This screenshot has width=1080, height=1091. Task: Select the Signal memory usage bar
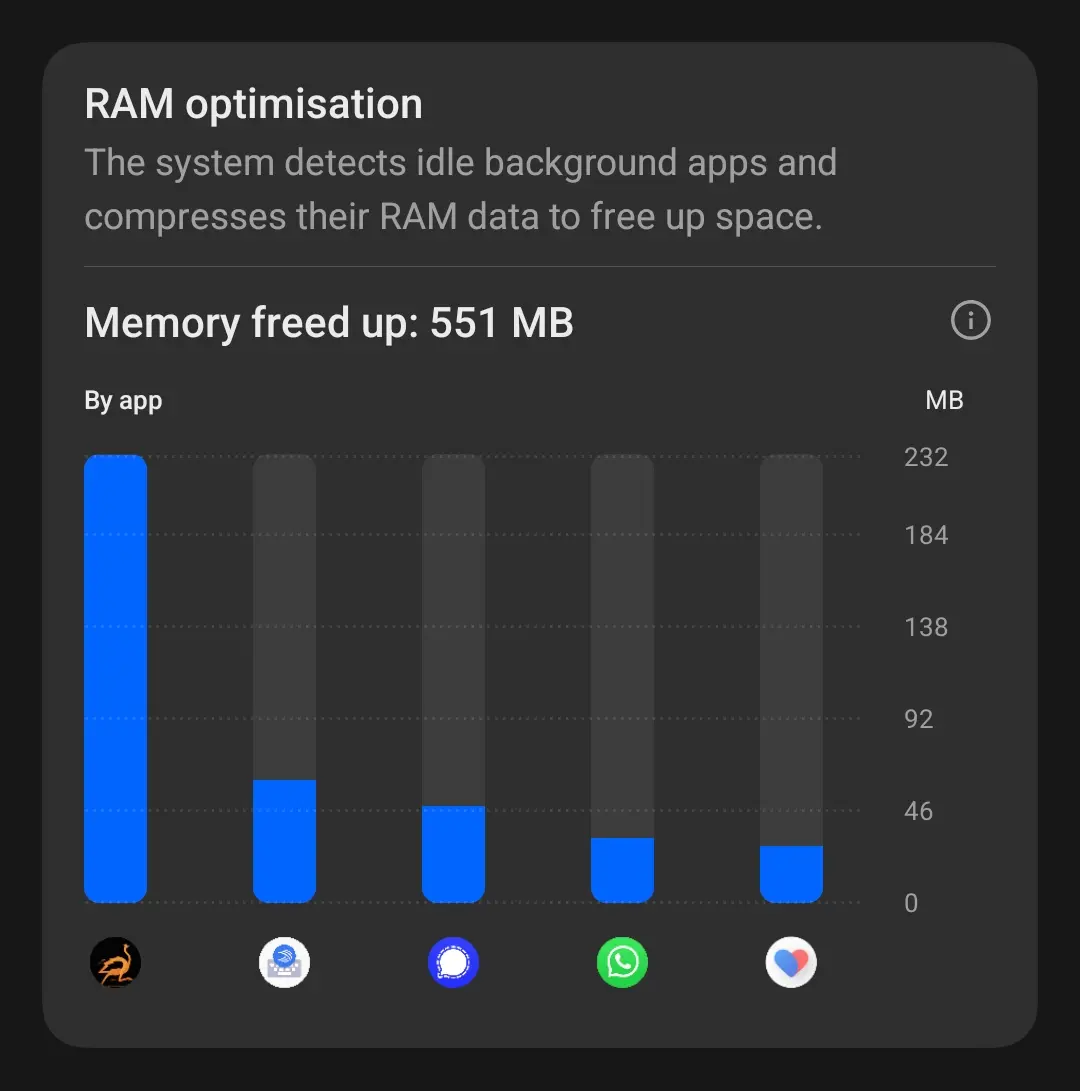(453, 853)
